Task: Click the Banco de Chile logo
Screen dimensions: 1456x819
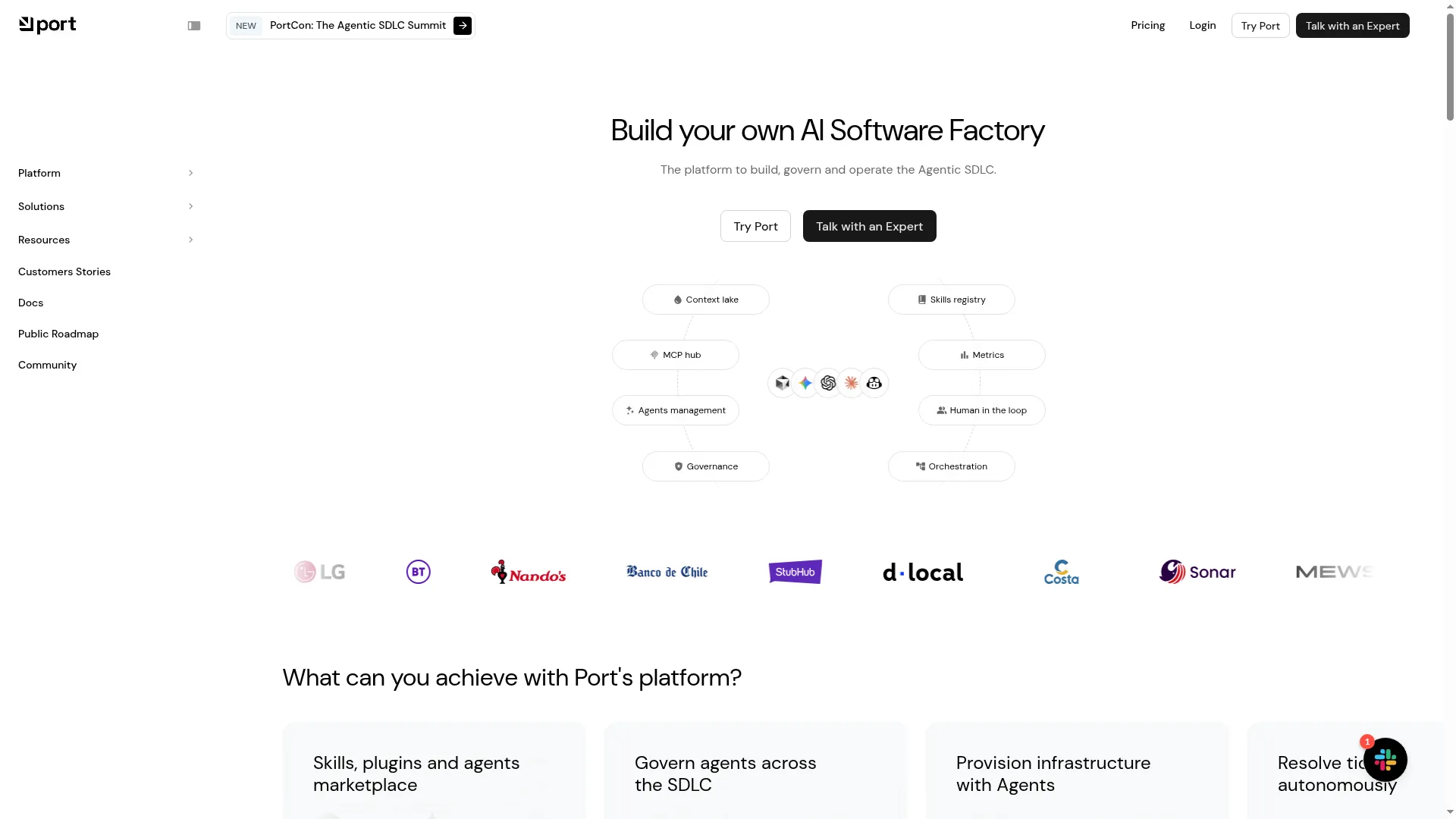Action: click(x=667, y=572)
